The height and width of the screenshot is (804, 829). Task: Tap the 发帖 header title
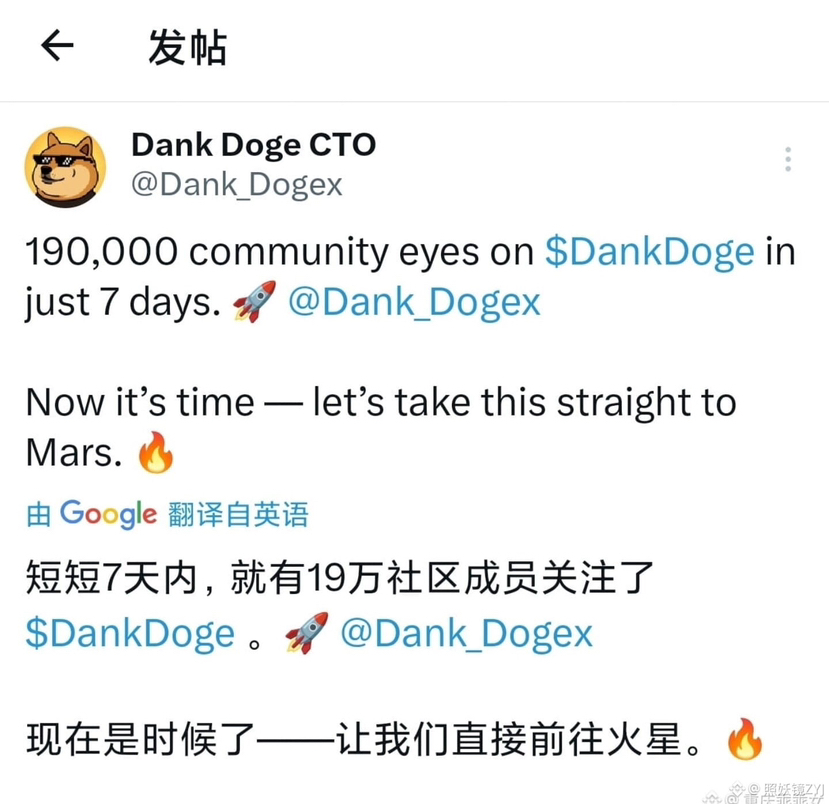[x=187, y=47]
